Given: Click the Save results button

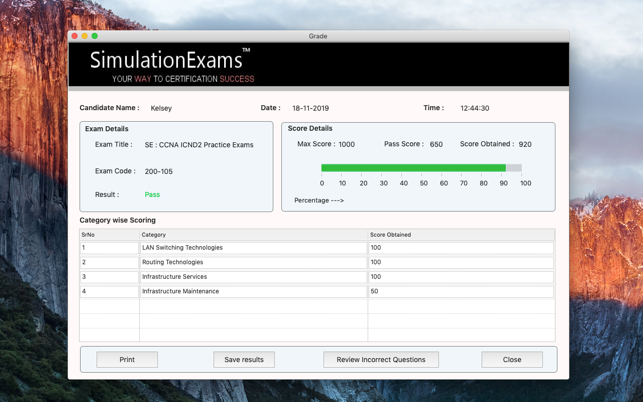Looking at the screenshot, I should [244, 359].
